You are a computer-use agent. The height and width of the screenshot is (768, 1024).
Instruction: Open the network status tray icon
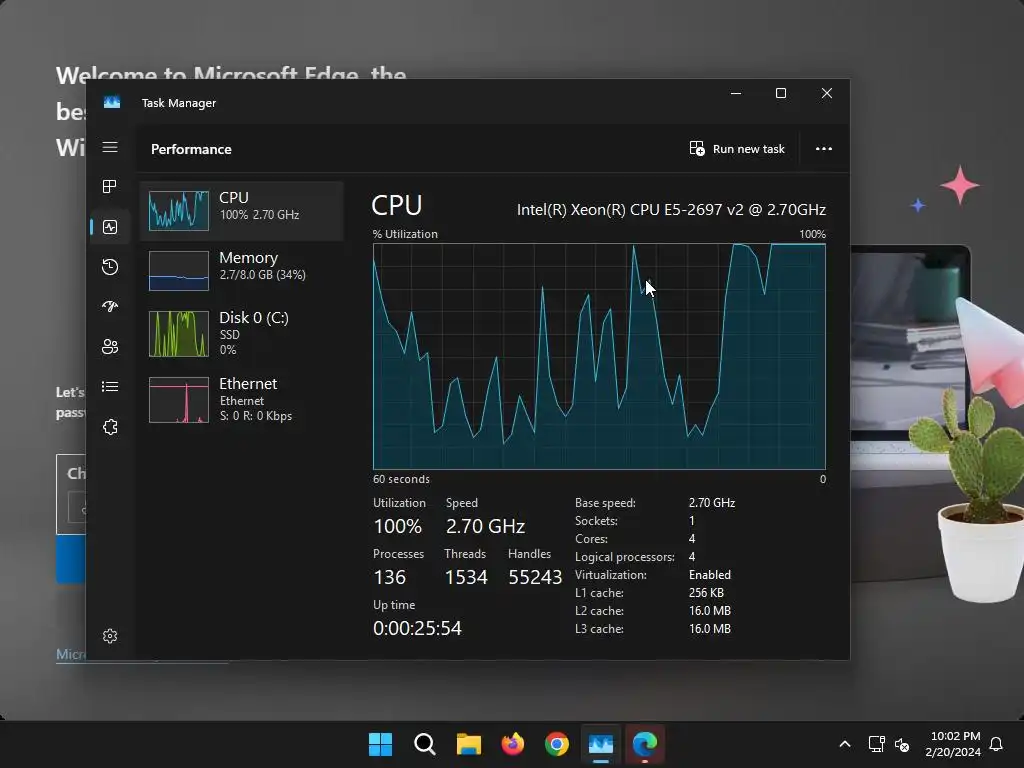(876, 744)
